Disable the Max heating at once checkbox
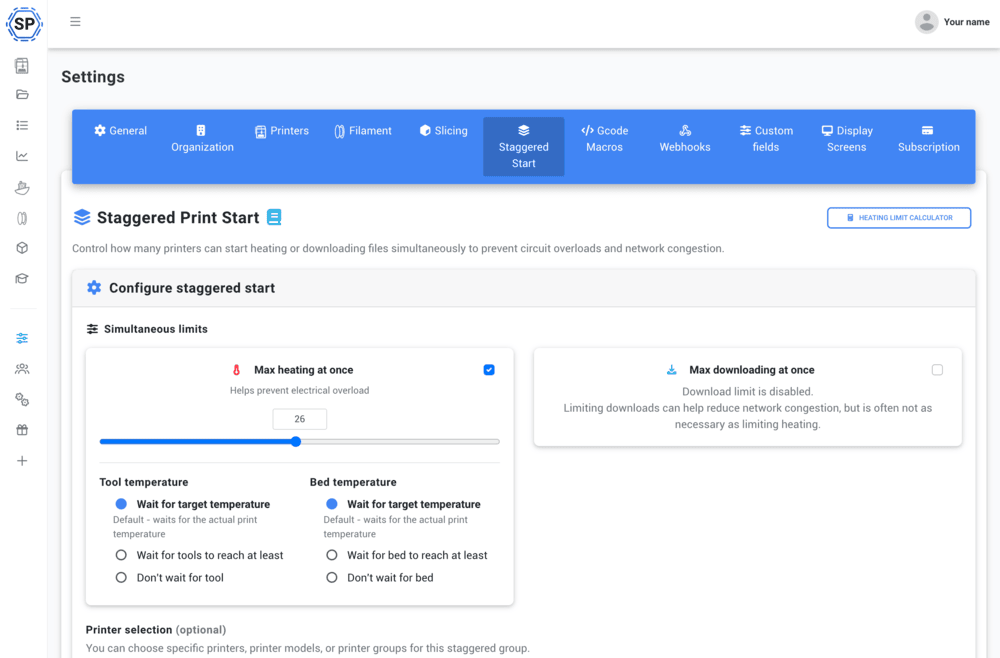 [x=489, y=370]
